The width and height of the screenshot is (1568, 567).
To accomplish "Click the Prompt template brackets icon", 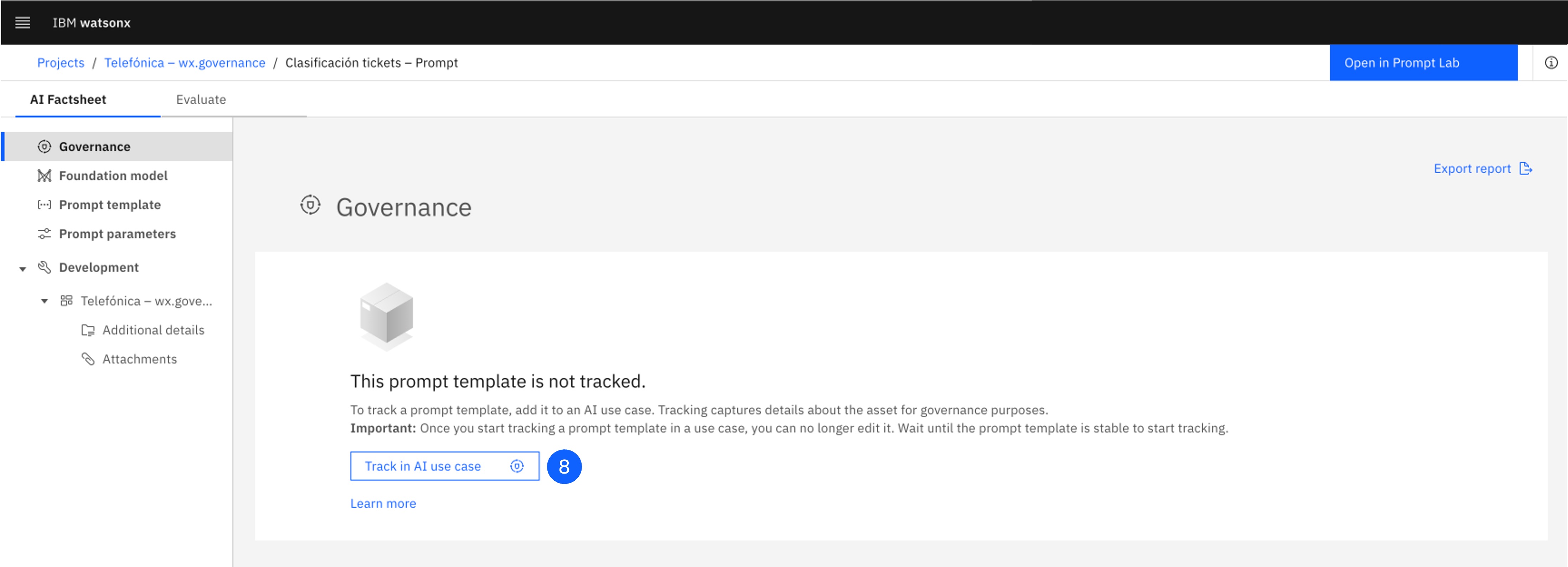I will click(x=45, y=205).
